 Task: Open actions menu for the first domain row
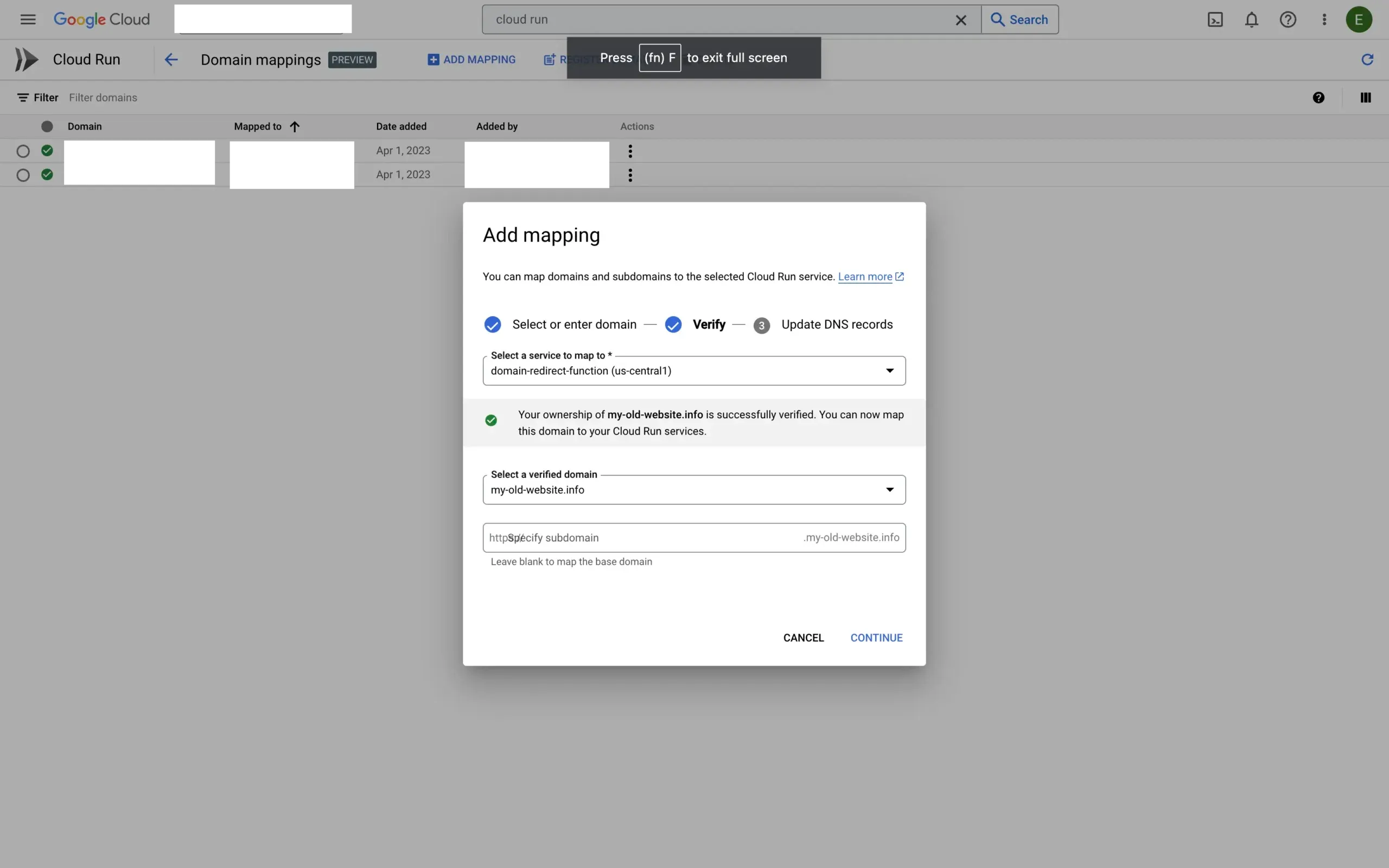(x=630, y=151)
